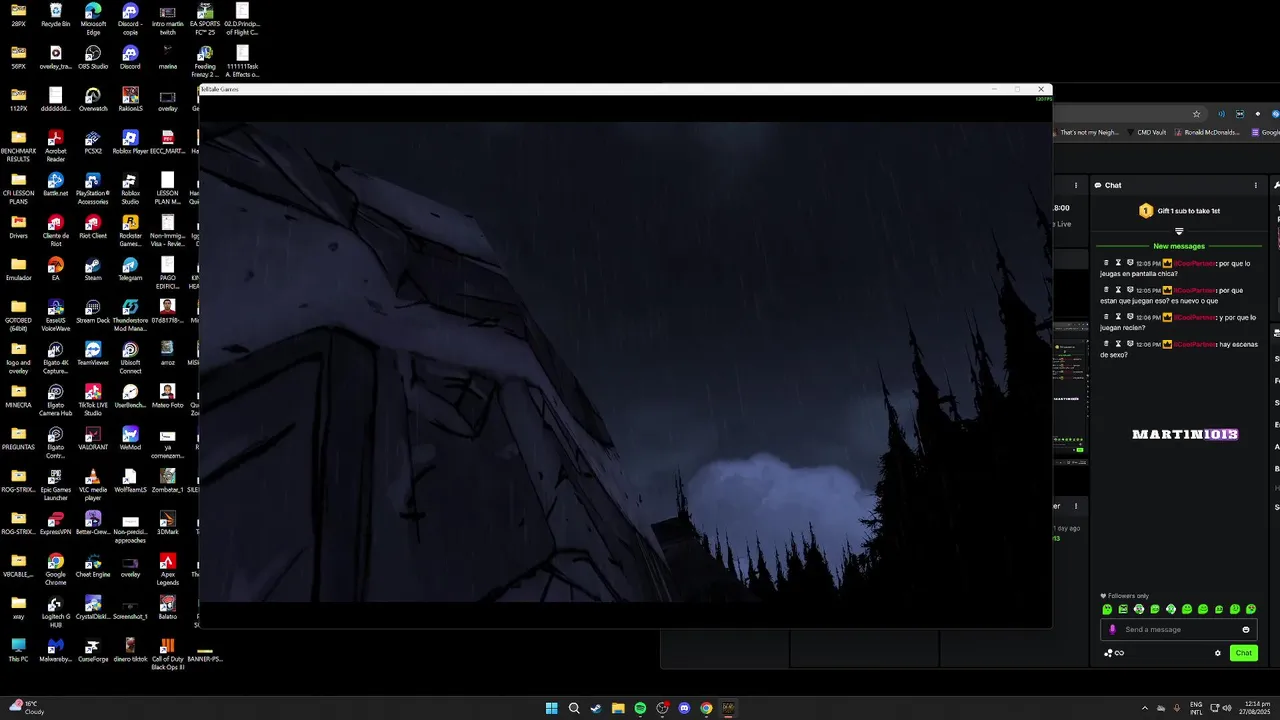Screen dimensions: 1280x720
Task: Open Rockstar Games Launcher shortcut
Action: (130, 230)
